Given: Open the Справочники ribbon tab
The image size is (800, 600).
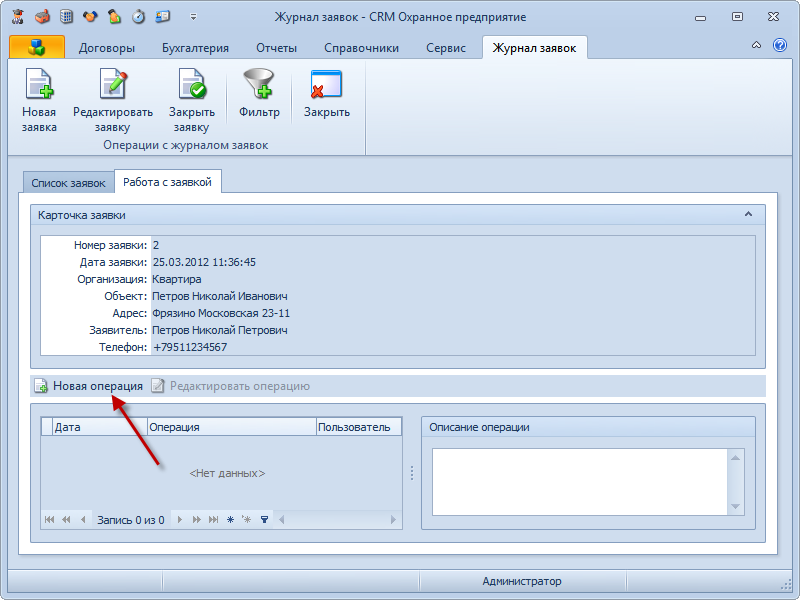Looking at the screenshot, I should click(361, 48).
